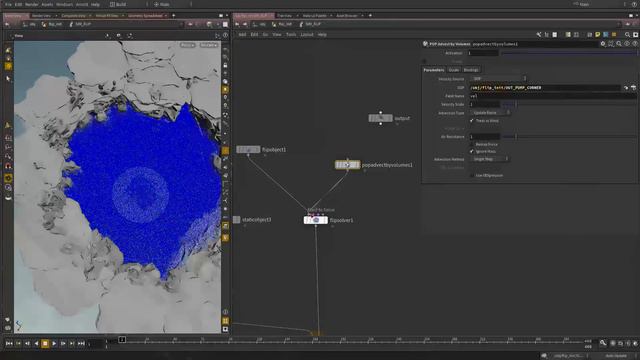Viewport: 640px width, 360px height.
Task: Jump to operator icon beside SOP path
Action: 626,88
